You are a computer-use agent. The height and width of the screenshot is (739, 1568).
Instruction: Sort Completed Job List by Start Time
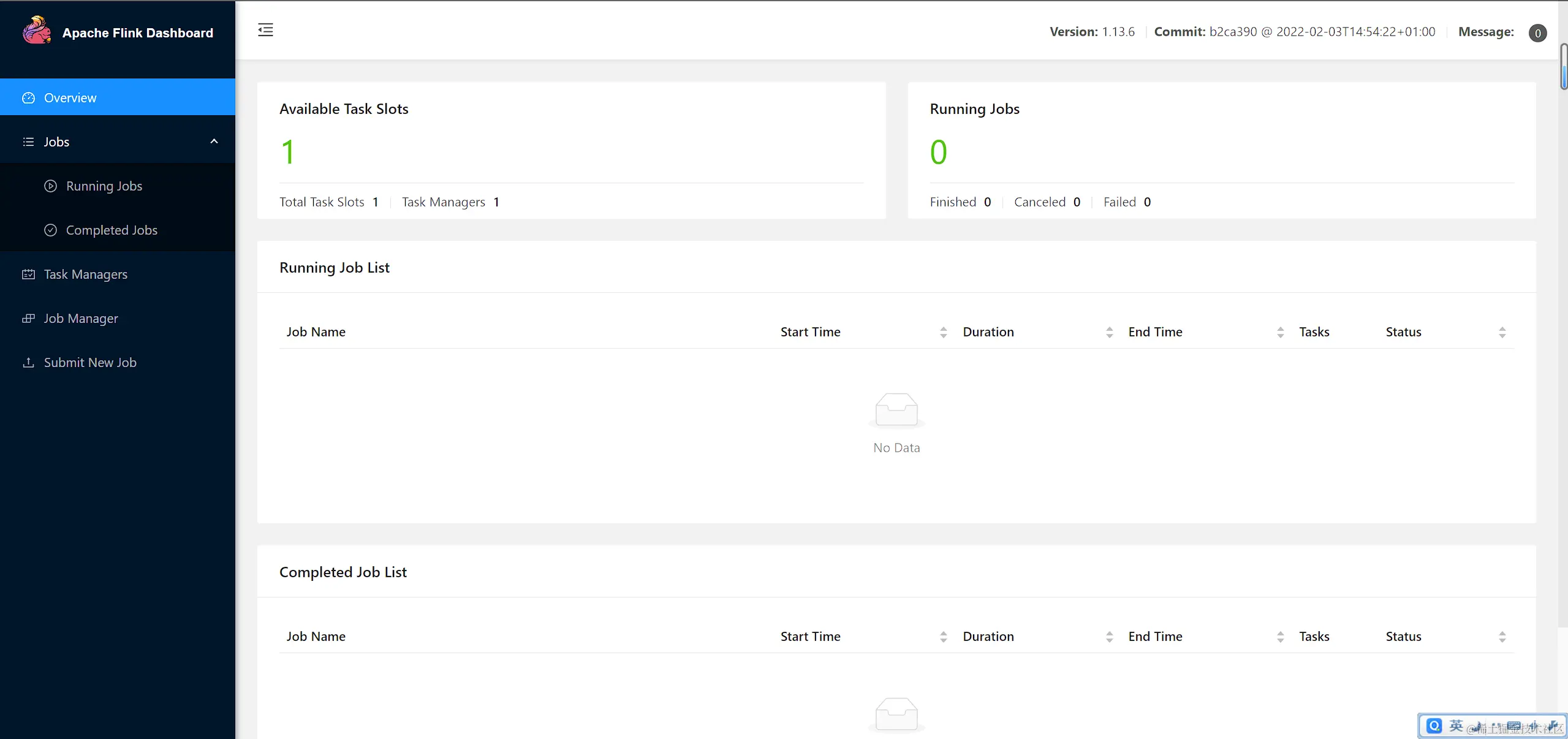coord(943,637)
